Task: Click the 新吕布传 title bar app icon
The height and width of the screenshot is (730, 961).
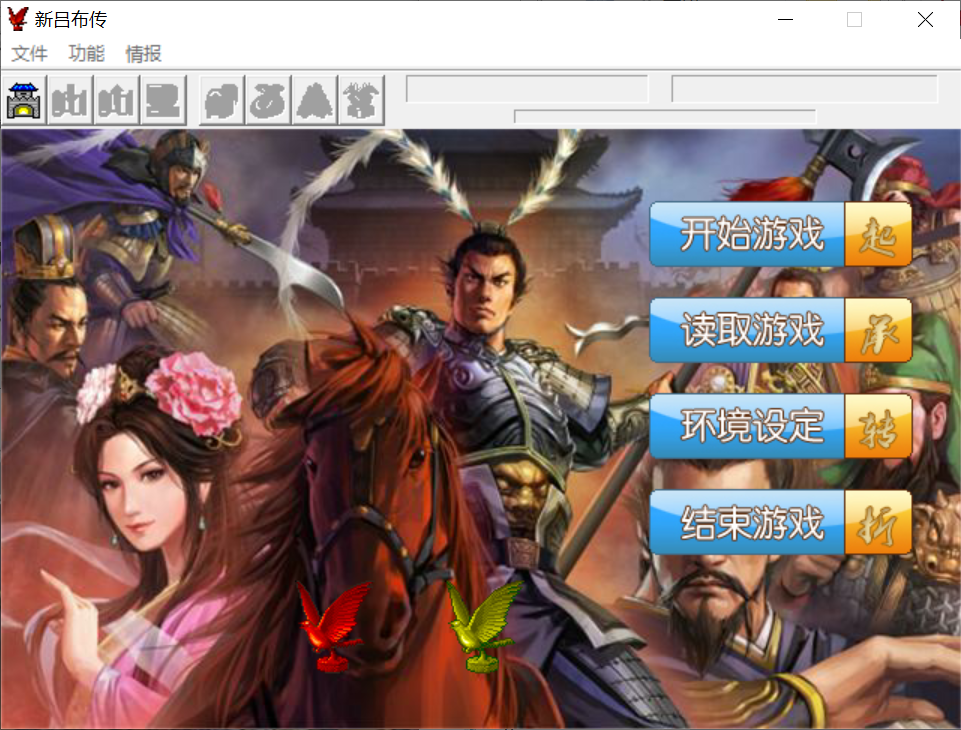Action: 17,19
